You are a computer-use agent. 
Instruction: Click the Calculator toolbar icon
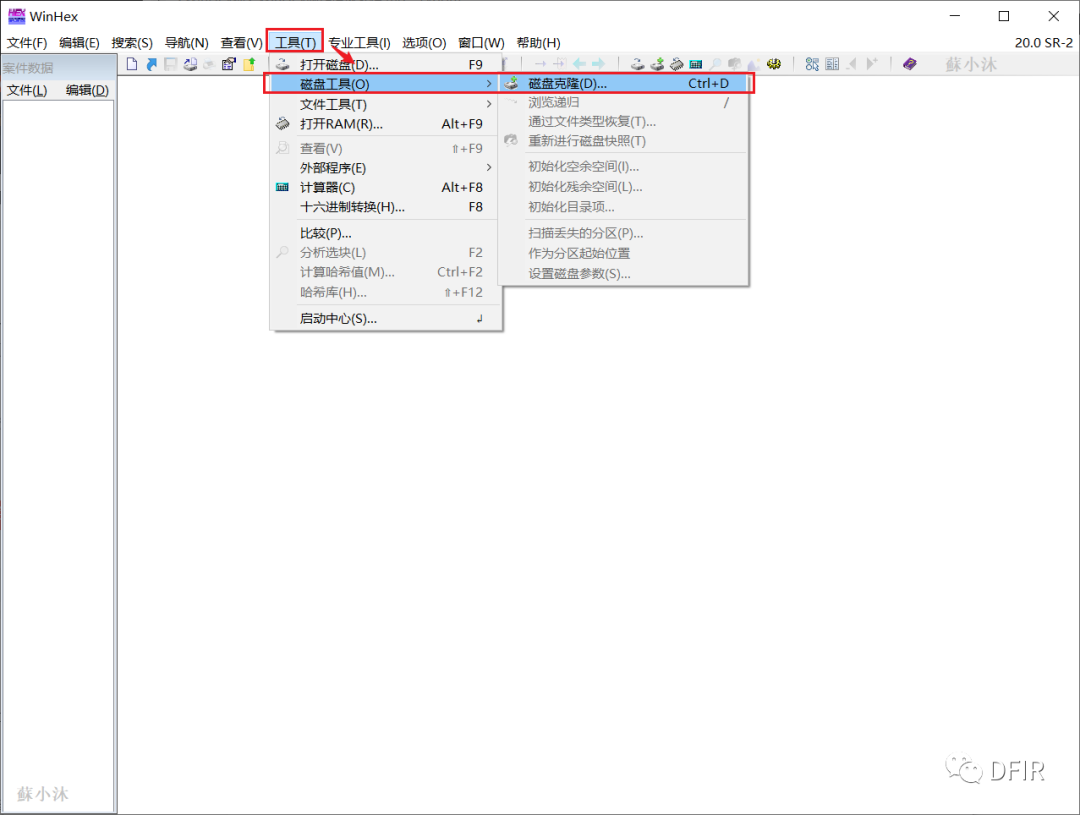coord(696,64)
